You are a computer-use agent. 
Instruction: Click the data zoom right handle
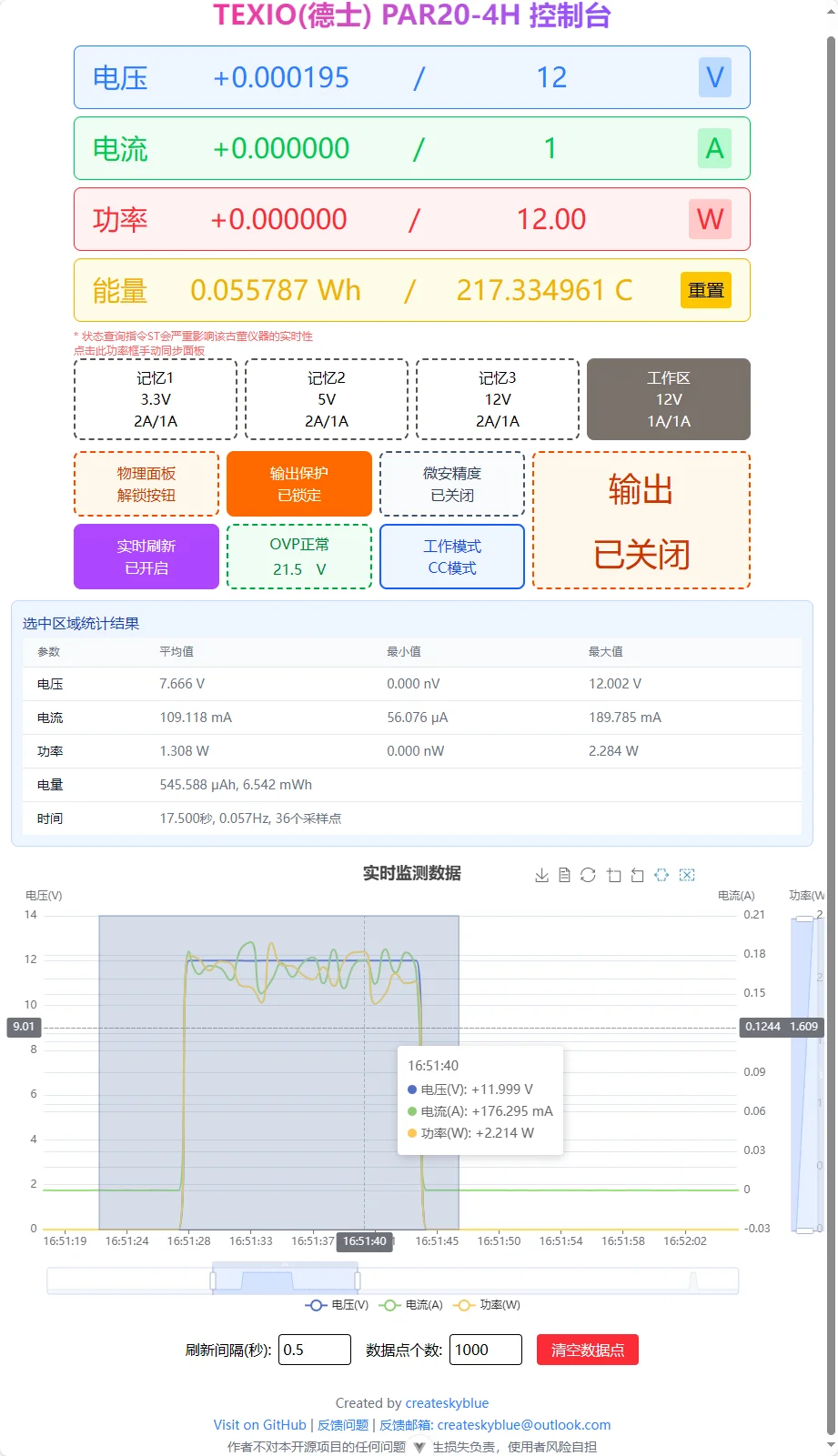(358, 1280)
